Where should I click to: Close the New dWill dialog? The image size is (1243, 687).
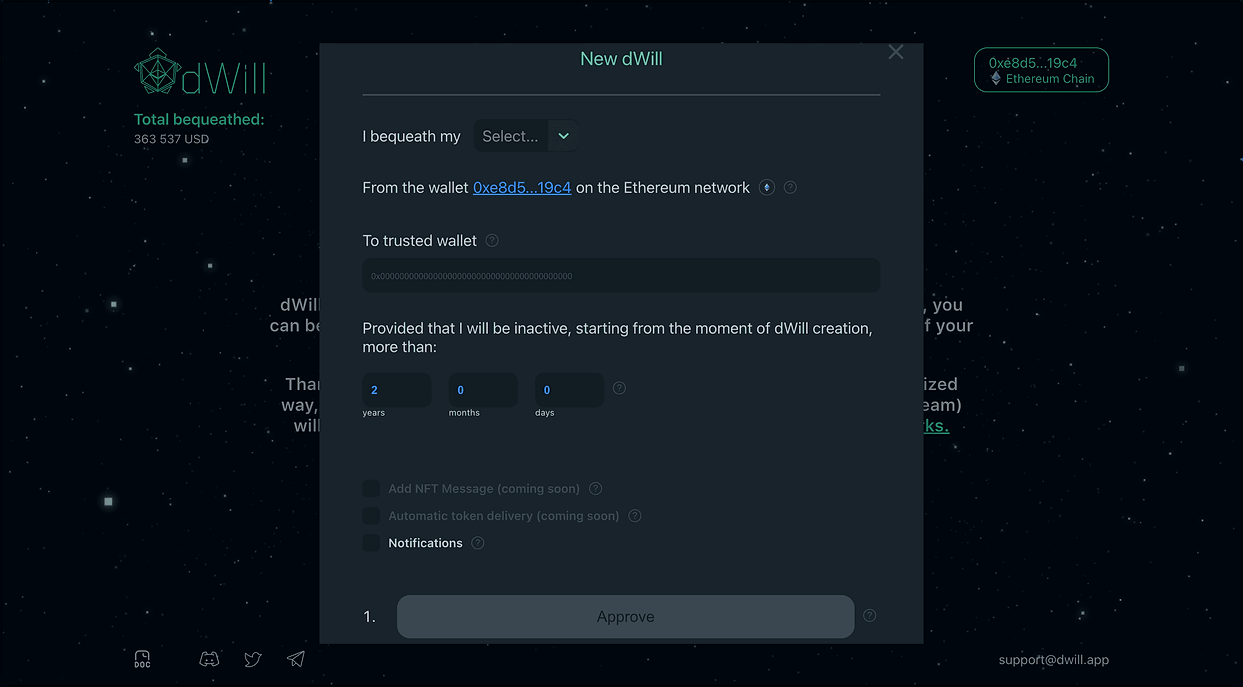(x=896, y=52)
